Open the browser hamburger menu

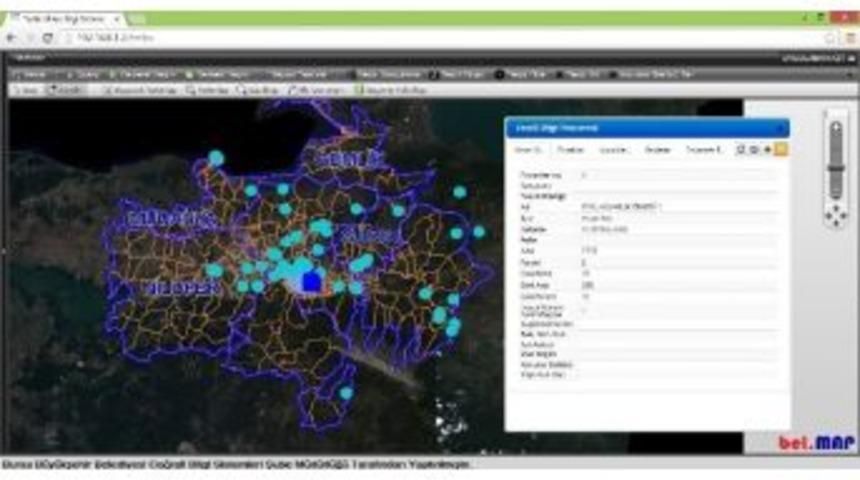pos(849,37)
